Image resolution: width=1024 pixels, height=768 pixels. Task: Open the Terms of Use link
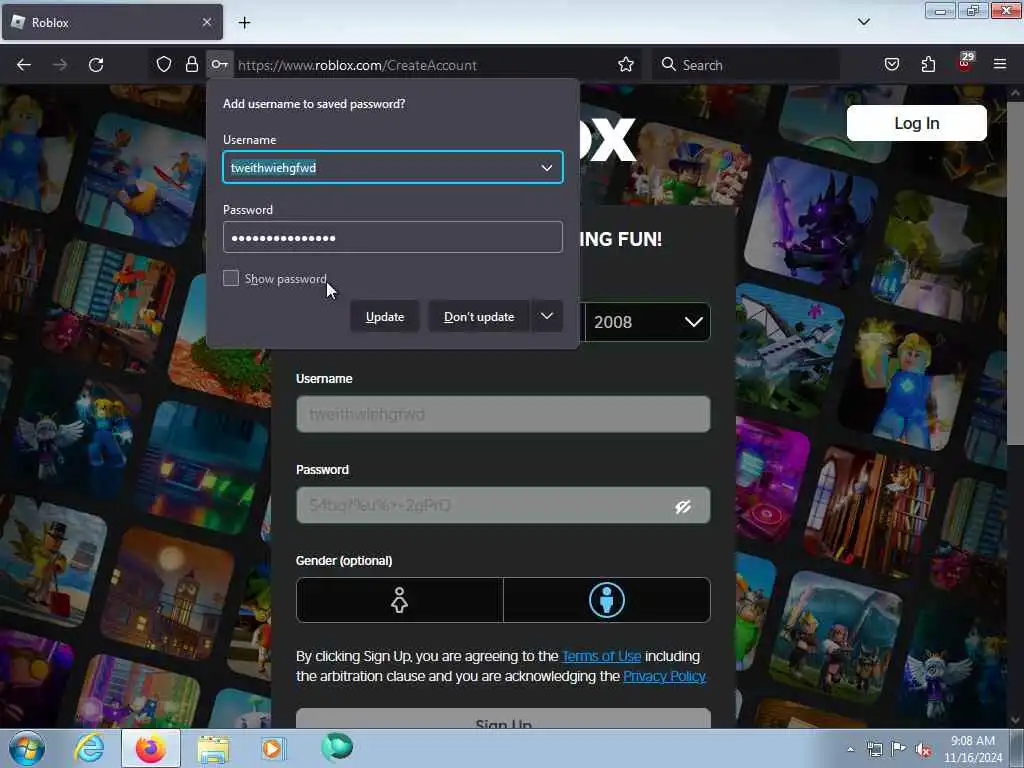click(601, 656)
